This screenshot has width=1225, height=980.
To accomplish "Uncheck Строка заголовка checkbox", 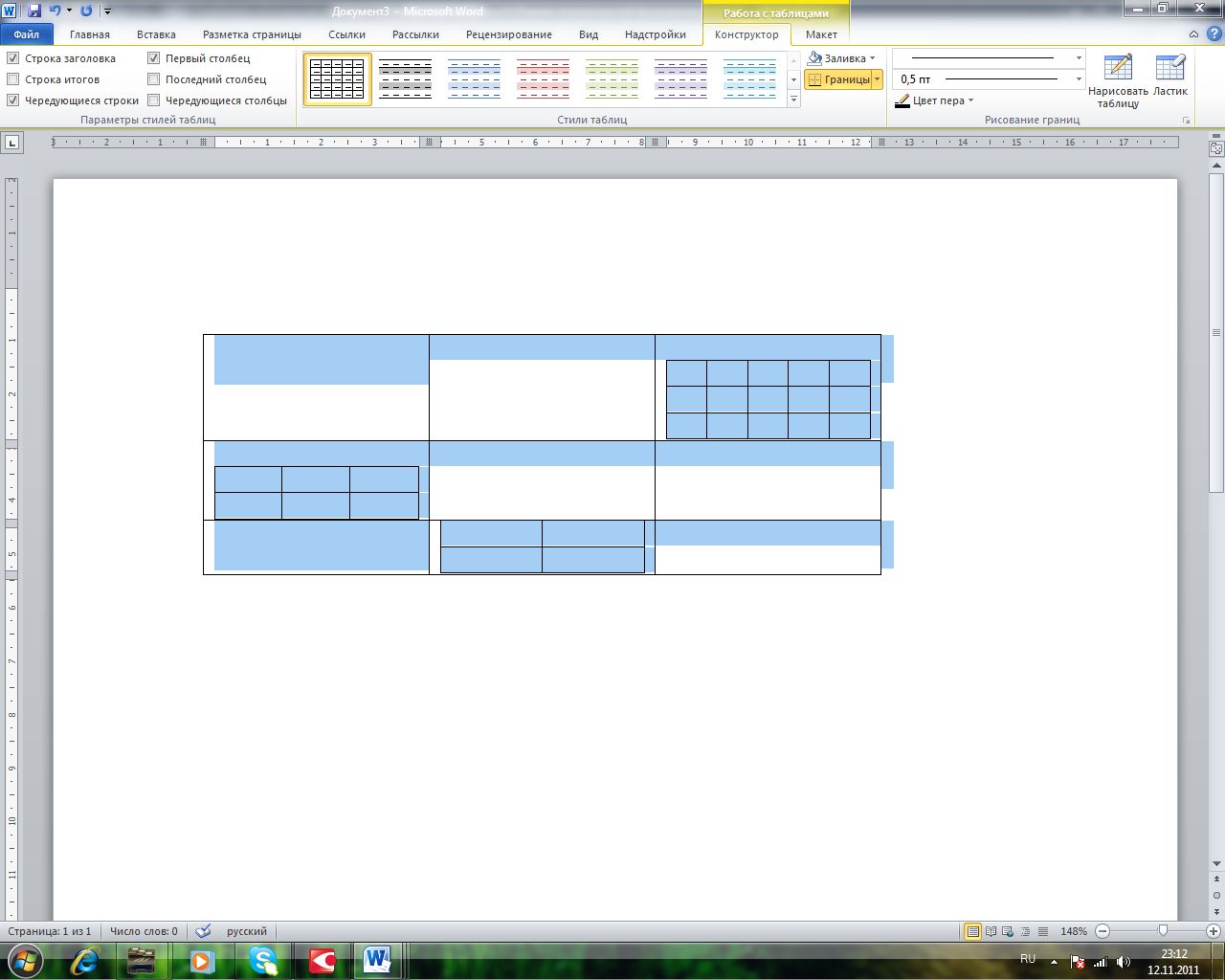I will (x=12, y=58).
